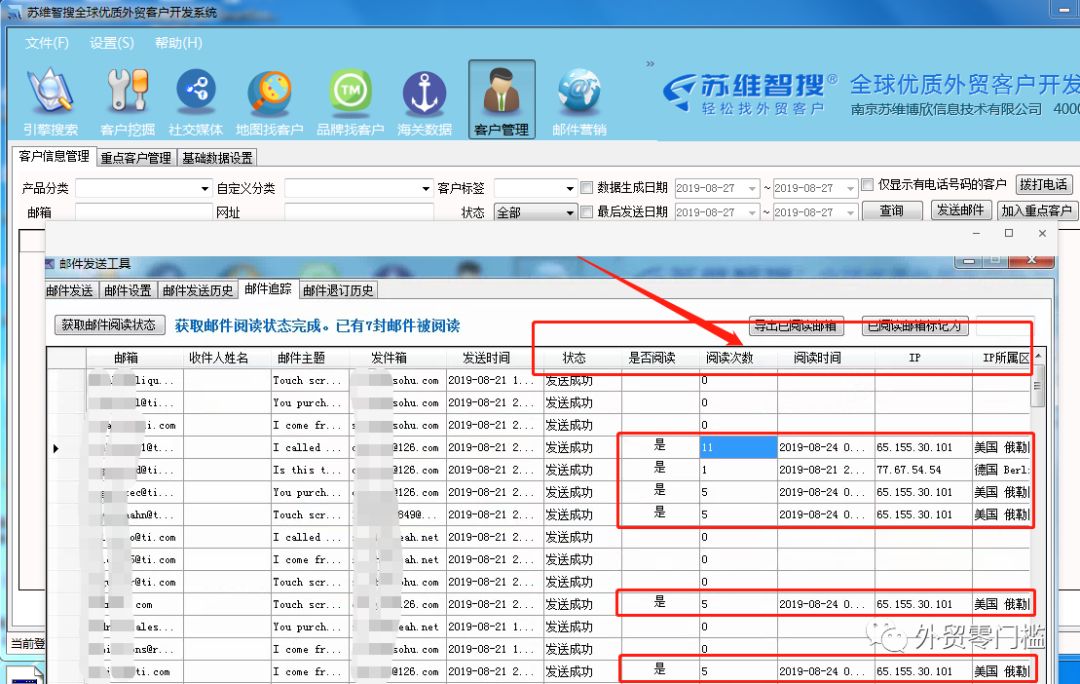The height and width of the screenshot is (684, 1080).
Task: Select the highlighted read count cell 11
Action: (738, 447)
